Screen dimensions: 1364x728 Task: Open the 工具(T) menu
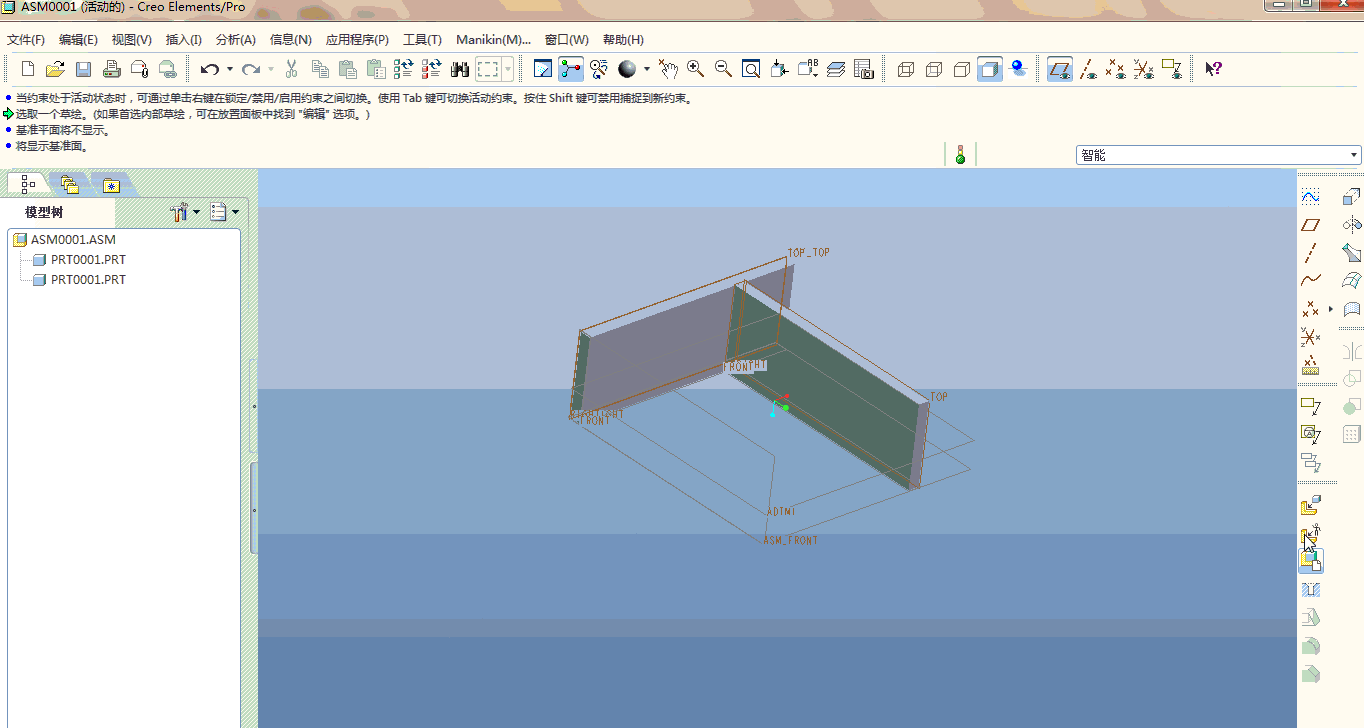click(422, 40)
